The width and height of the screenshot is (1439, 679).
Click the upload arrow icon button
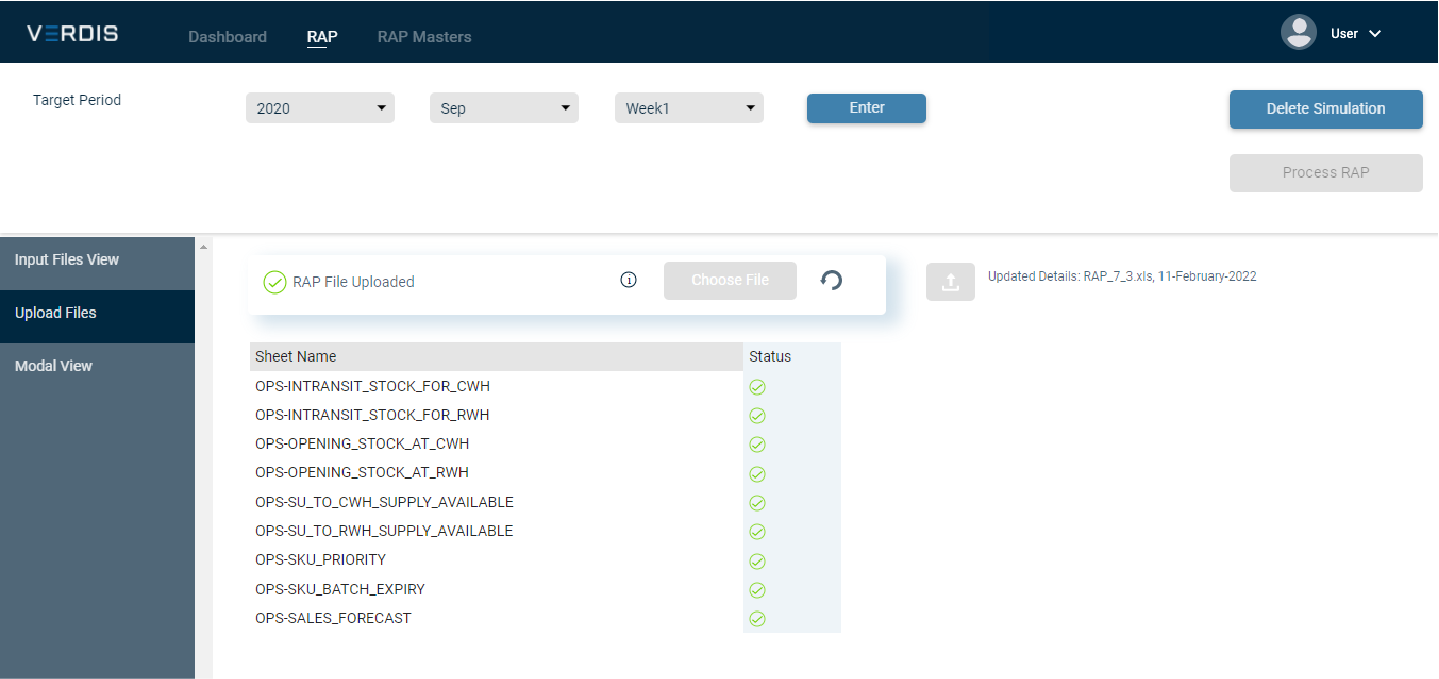point(950,282)
